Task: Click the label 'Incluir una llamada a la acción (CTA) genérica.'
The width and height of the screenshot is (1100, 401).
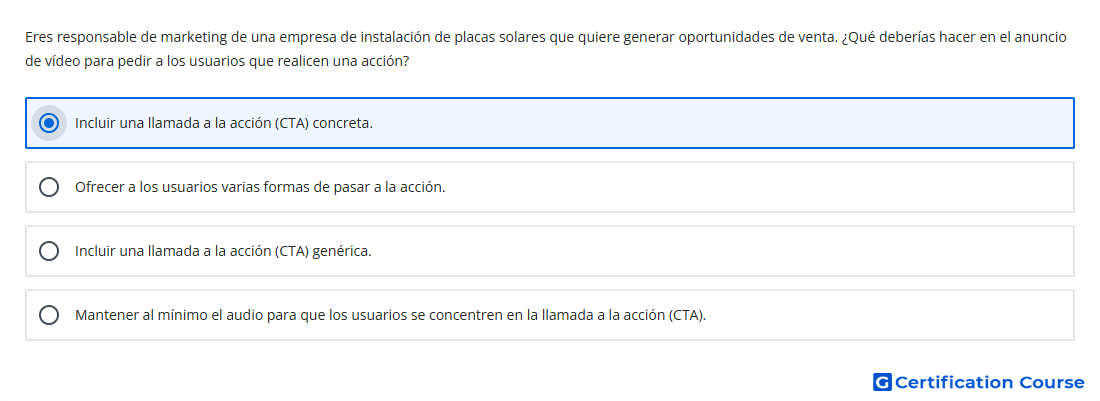Action: point(223,251)
